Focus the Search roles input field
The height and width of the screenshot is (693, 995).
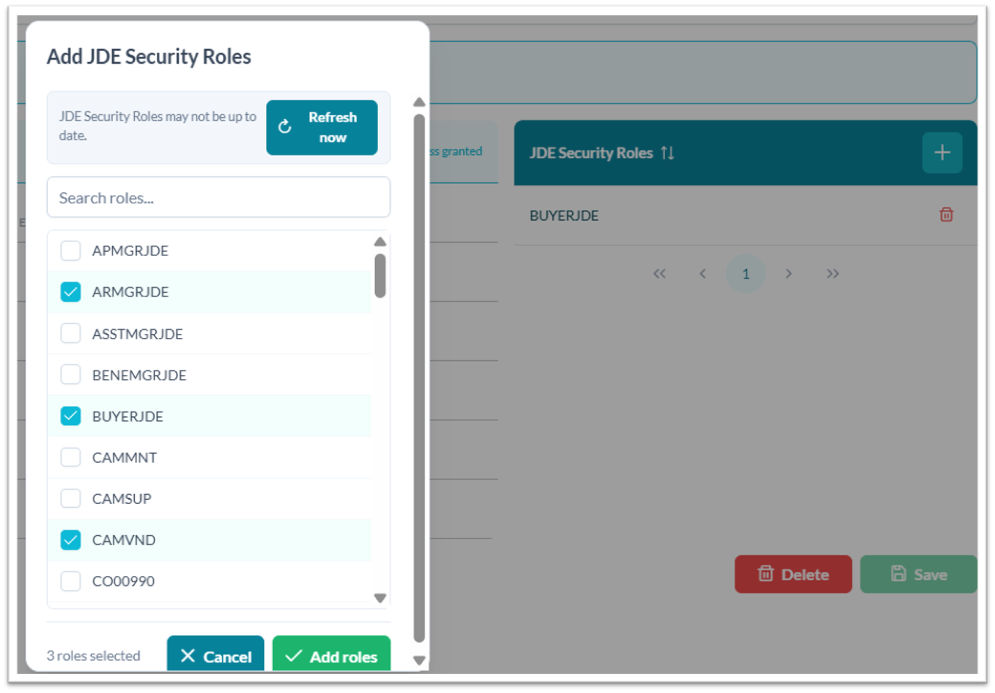pos(218,197)
